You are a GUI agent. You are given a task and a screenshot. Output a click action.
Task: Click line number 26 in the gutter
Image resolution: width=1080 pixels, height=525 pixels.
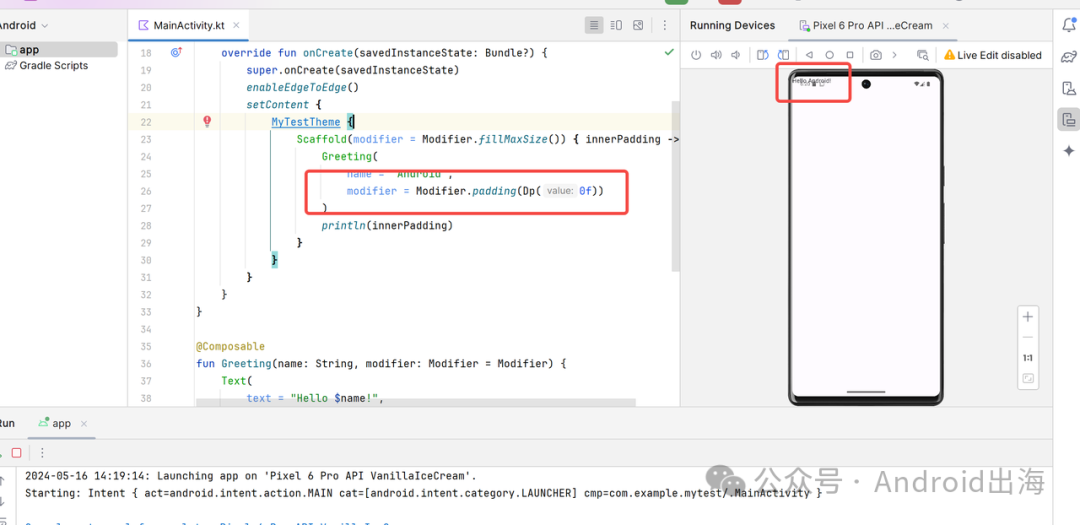pyautogui.click(x=145, y=191)
